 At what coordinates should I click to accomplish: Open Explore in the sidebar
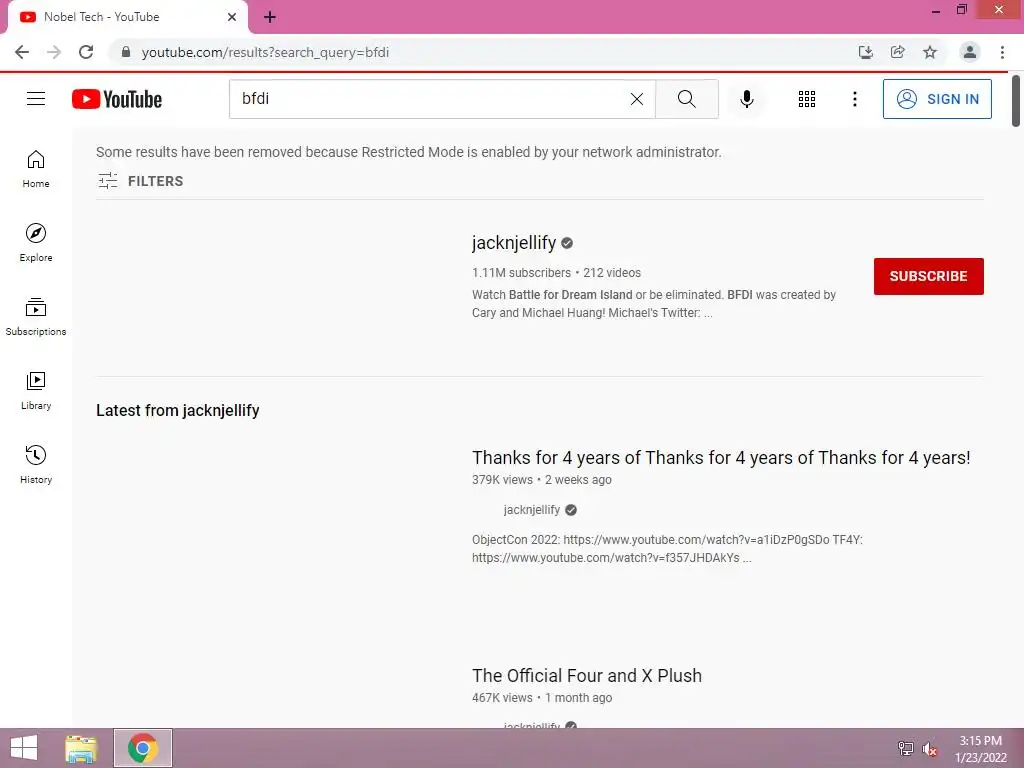[x=36, y=242]
